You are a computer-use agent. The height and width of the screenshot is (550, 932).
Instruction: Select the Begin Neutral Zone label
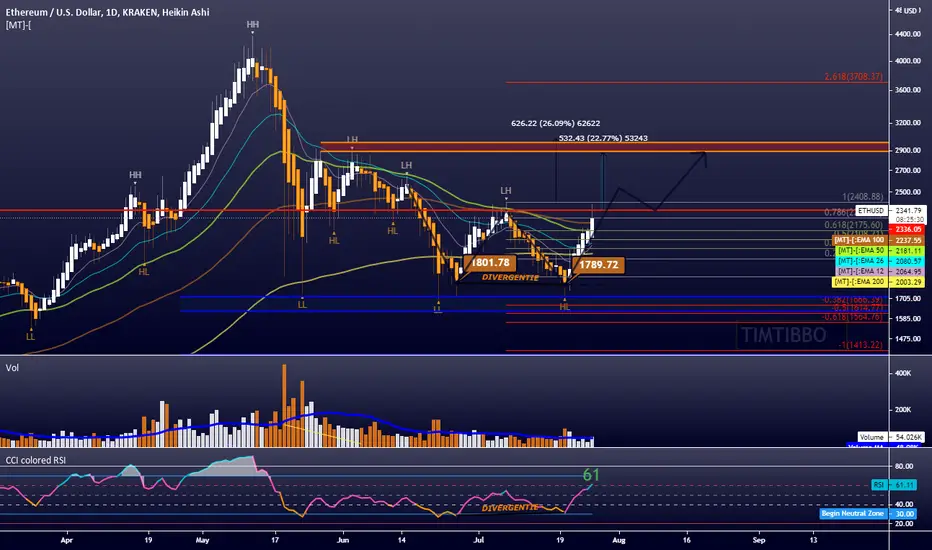tap(853, 513)
